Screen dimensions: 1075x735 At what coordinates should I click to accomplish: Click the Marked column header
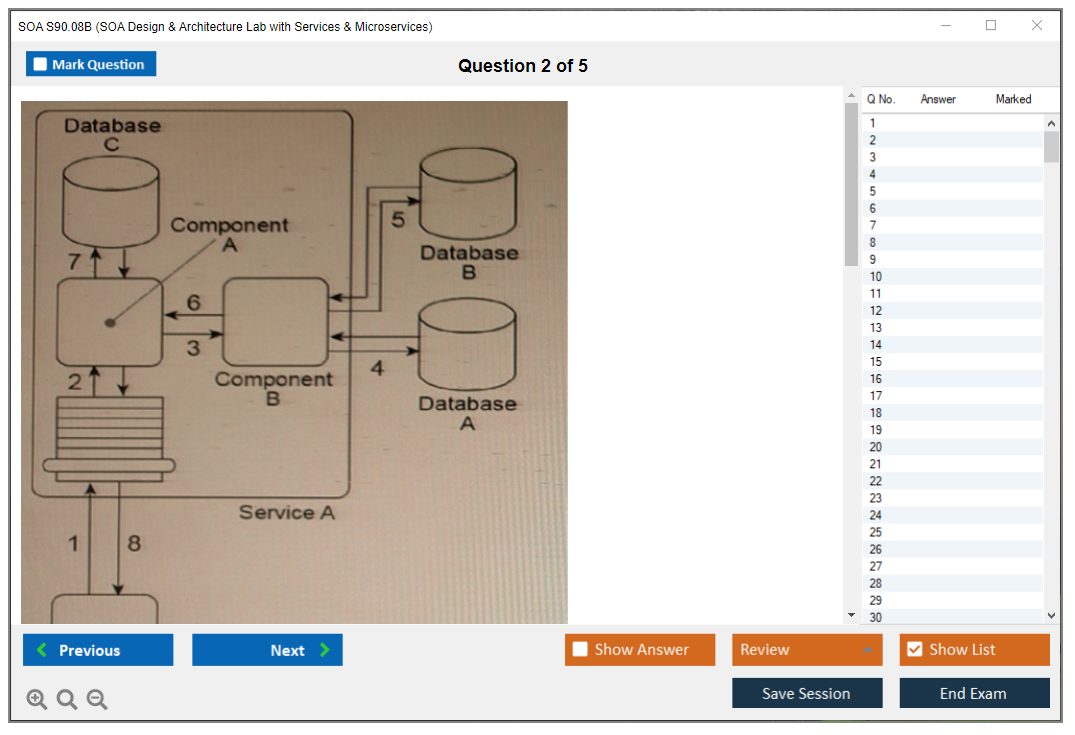click(1013, 99)
